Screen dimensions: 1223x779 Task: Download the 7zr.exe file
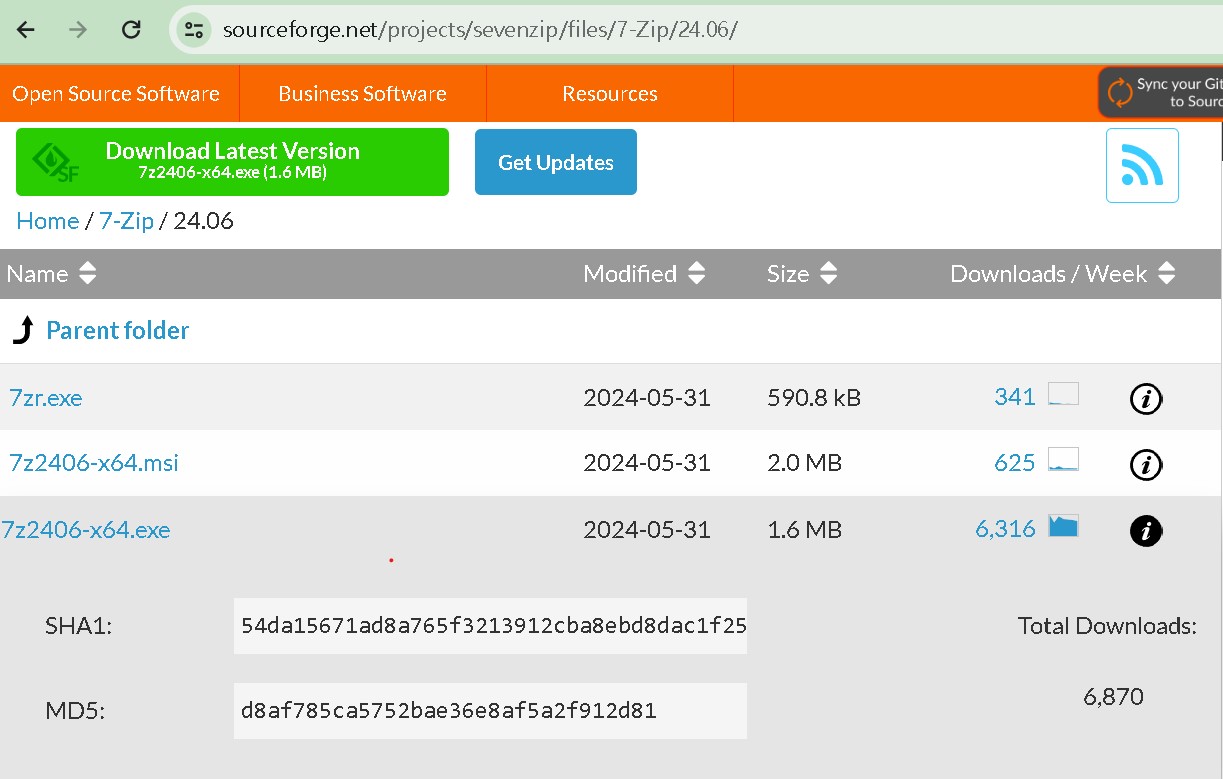(46, 398)
